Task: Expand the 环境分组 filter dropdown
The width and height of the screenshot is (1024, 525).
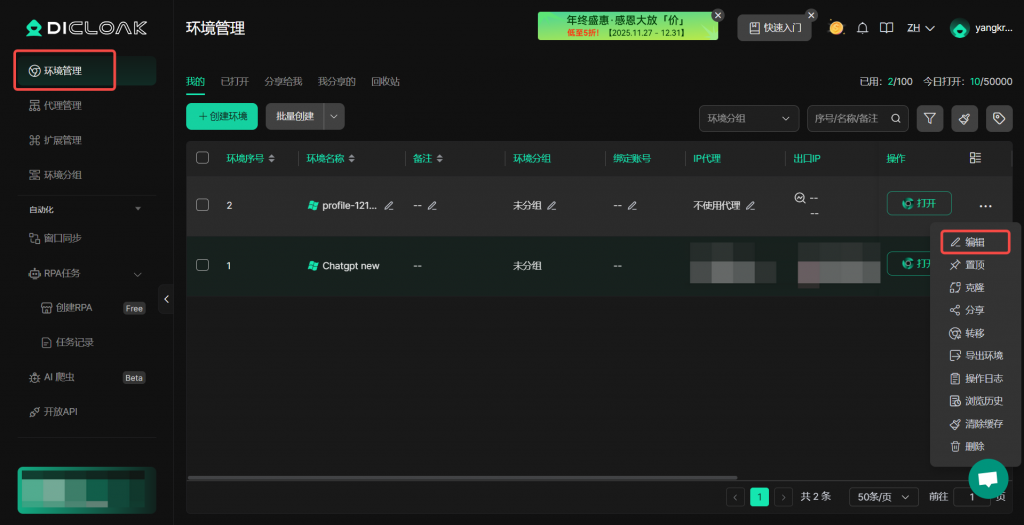Action: click(748, 118)
